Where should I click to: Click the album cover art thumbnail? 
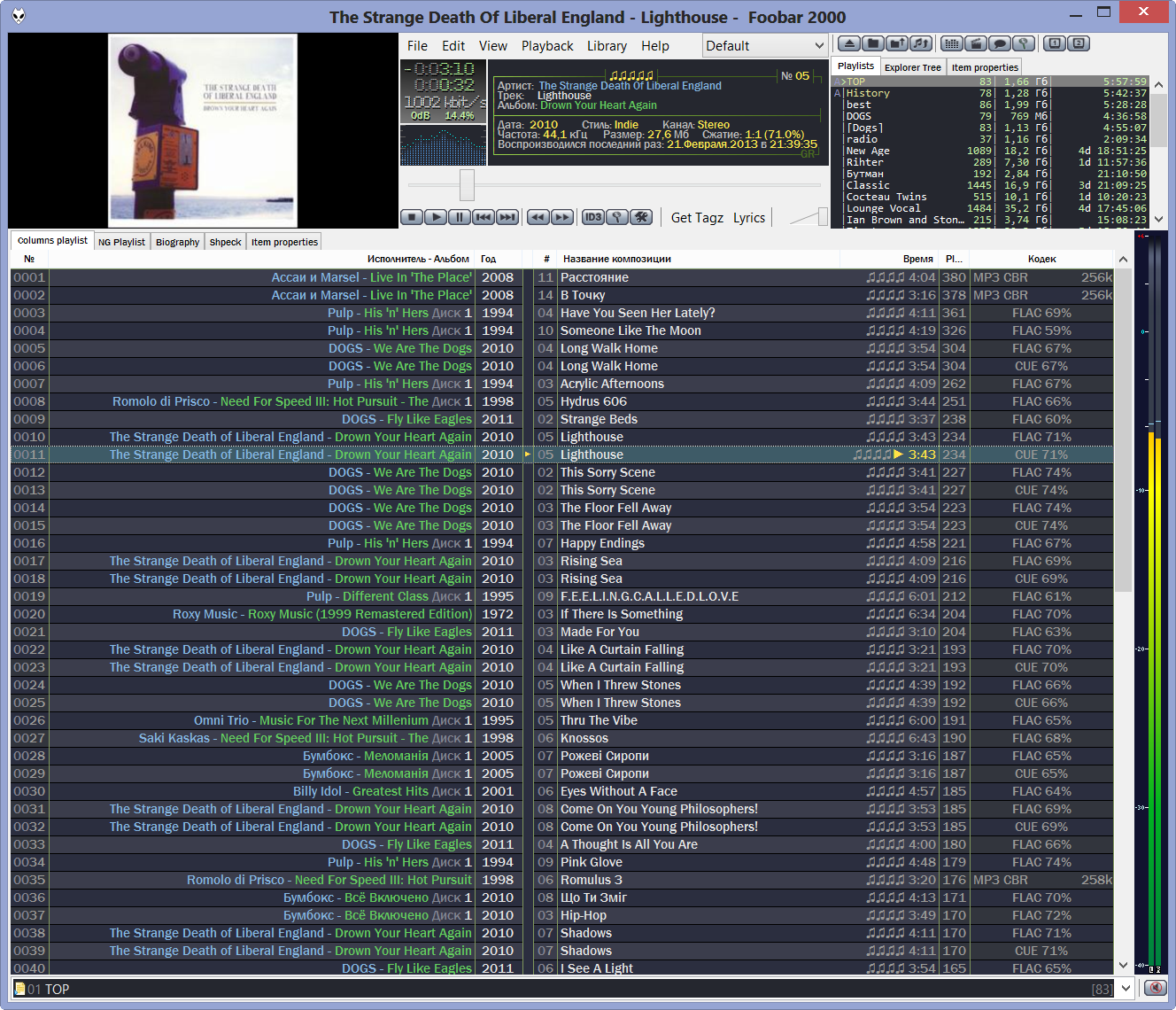[203, 131]
